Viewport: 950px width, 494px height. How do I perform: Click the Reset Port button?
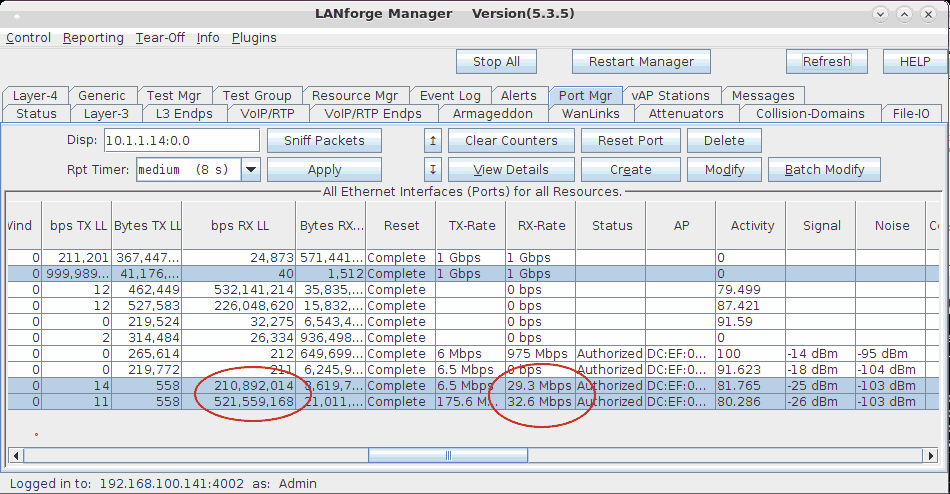[x=631, y=141]
